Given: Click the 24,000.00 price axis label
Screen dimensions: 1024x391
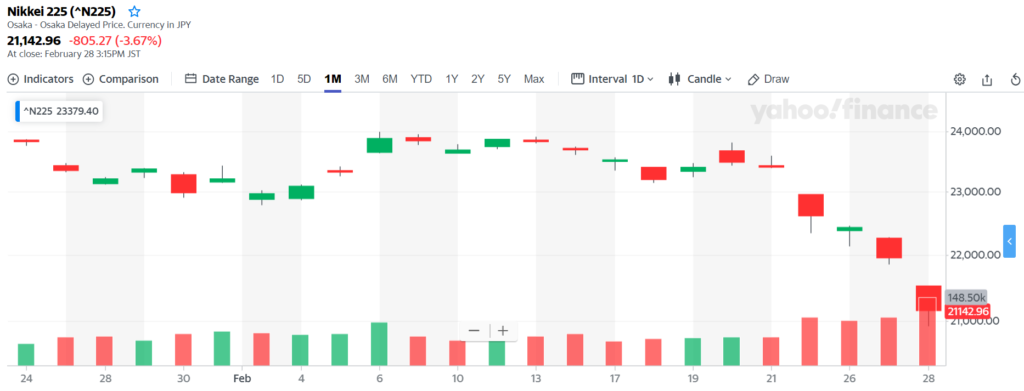Looking at the screenshot, I should [974, 131].
